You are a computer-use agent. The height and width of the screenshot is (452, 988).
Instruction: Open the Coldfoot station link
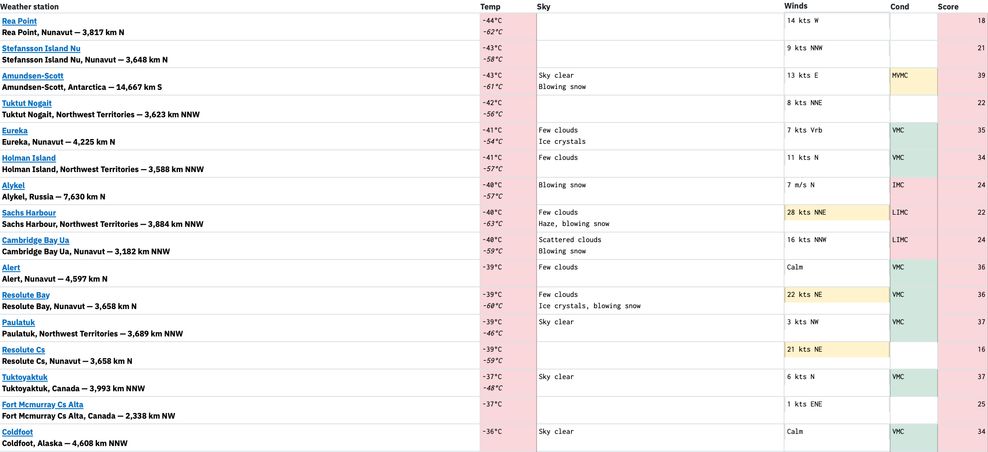[x=18, y=432]
